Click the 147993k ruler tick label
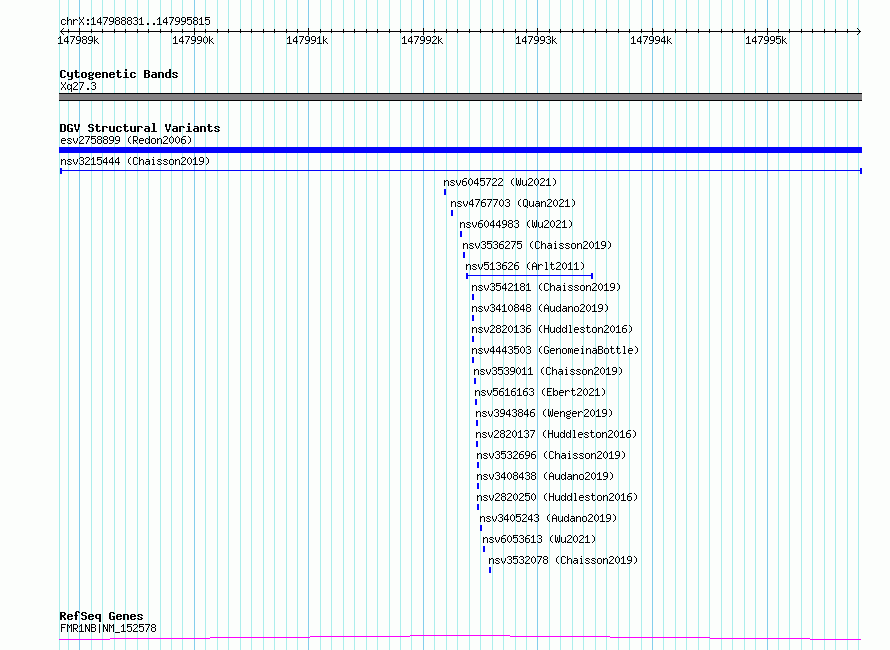The width and height of the screenshot is (890, 650). click(536, 40)
